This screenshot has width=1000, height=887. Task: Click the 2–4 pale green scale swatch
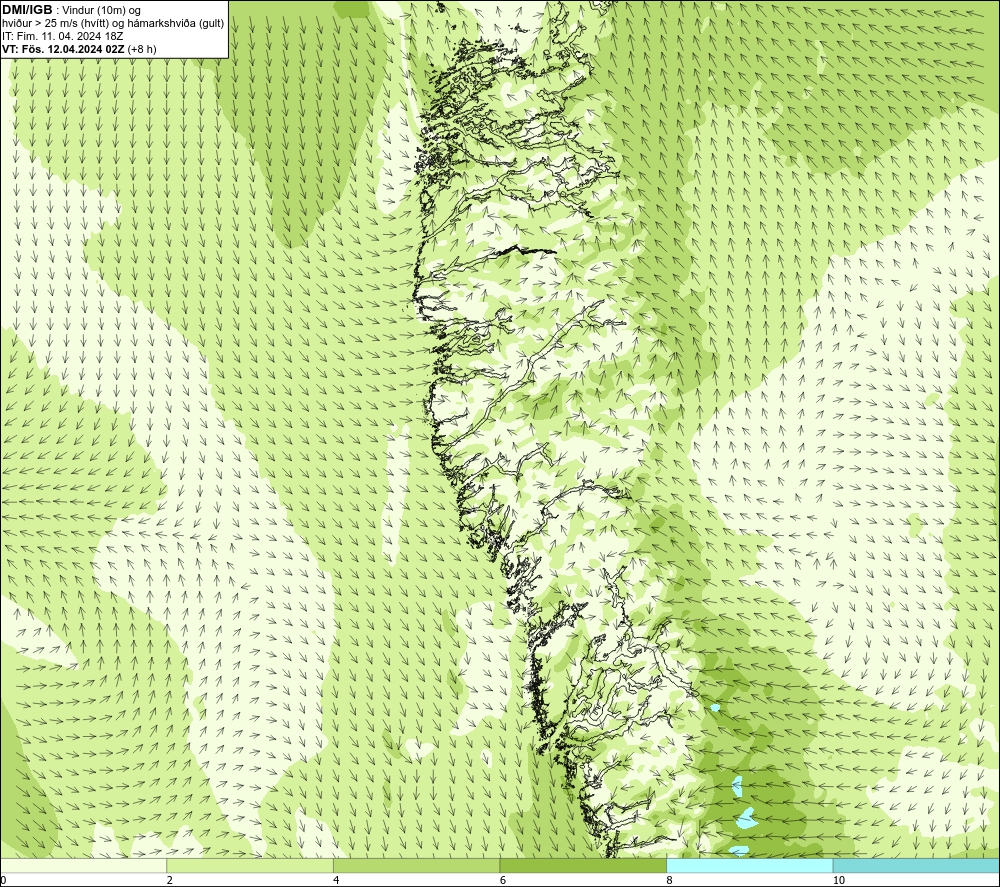(250, 865)
